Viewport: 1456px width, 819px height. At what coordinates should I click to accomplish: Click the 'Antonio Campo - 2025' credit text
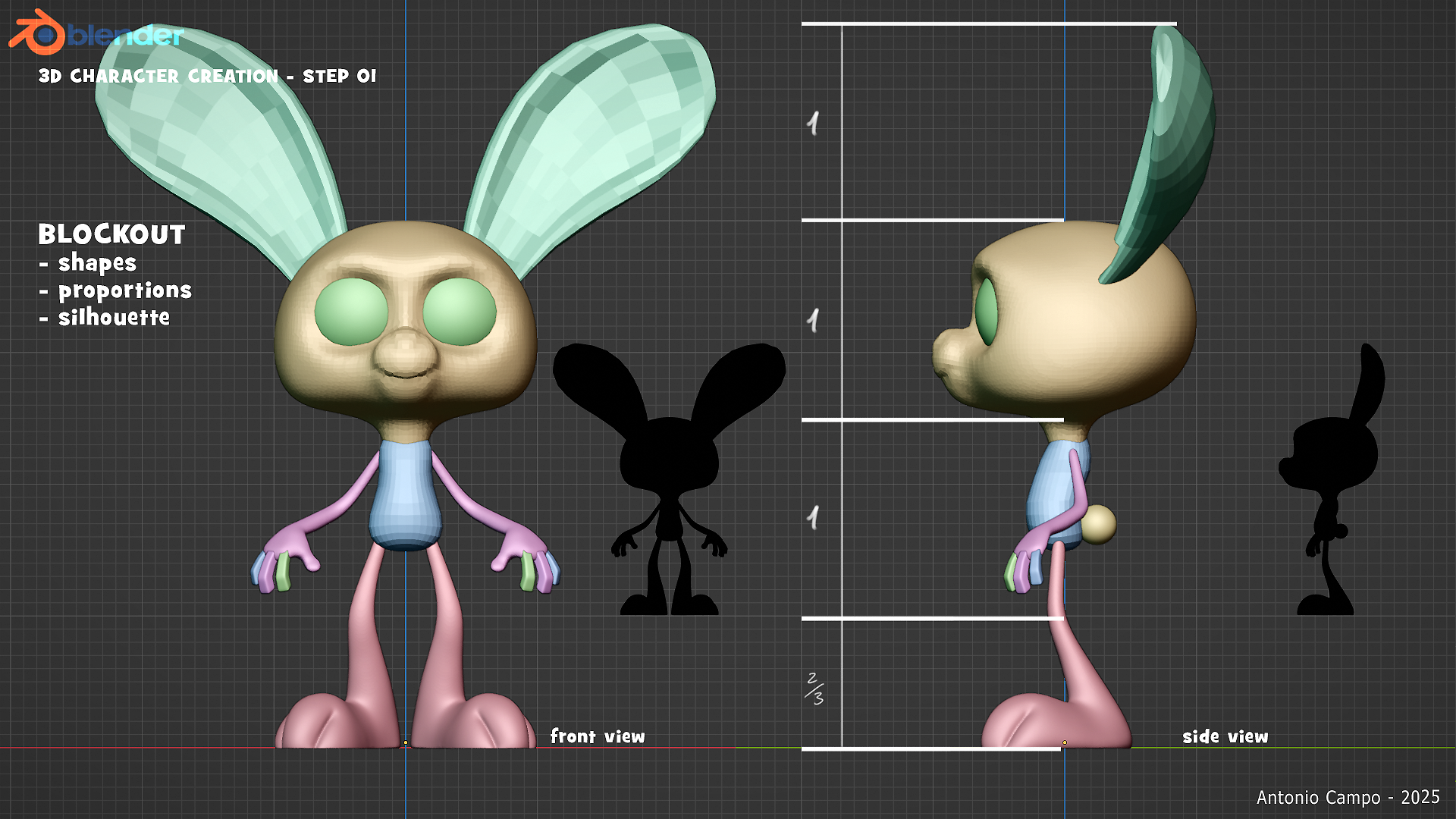tap(1348, 797)
